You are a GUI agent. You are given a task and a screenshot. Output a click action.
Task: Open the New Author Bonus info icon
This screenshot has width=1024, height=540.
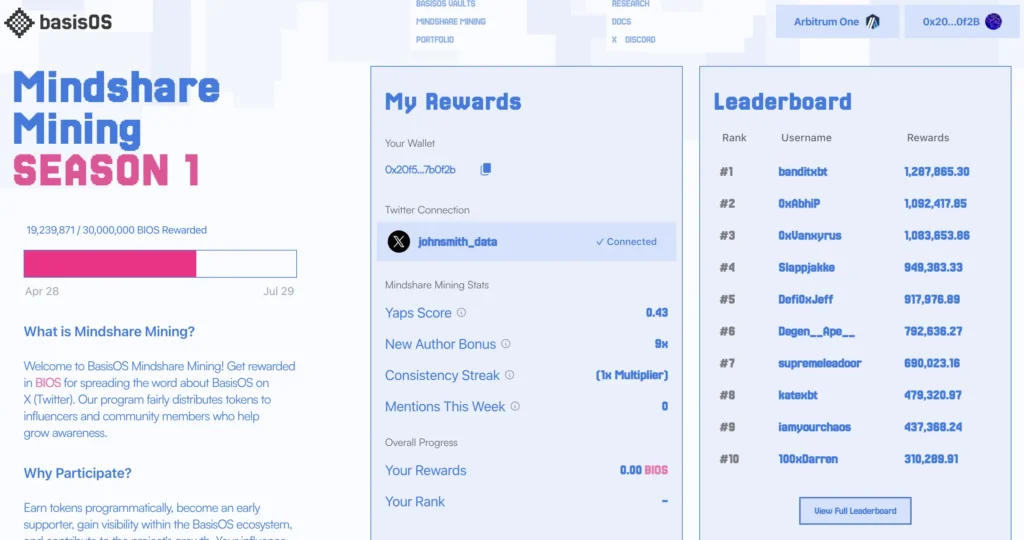[505, 344]
